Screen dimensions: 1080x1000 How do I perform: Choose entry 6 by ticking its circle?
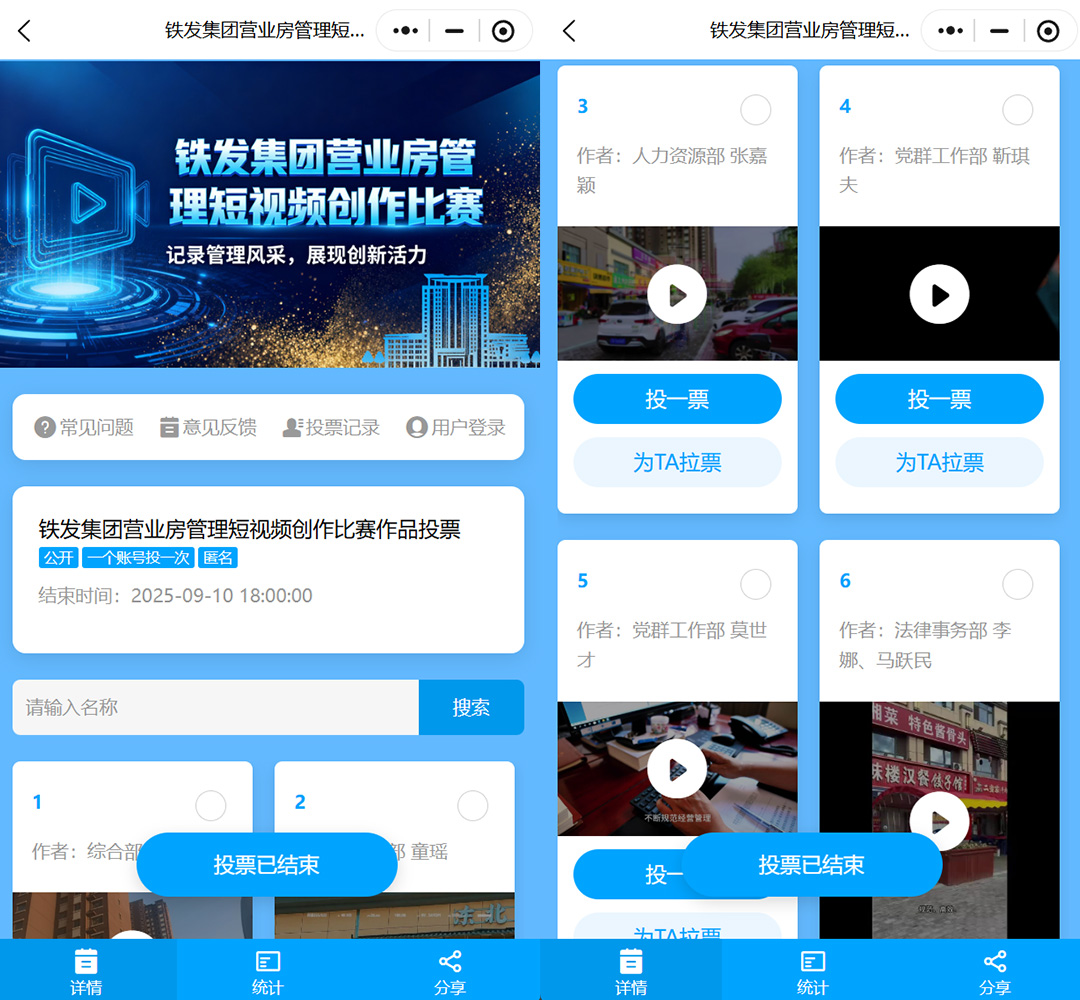[1017, 584]
